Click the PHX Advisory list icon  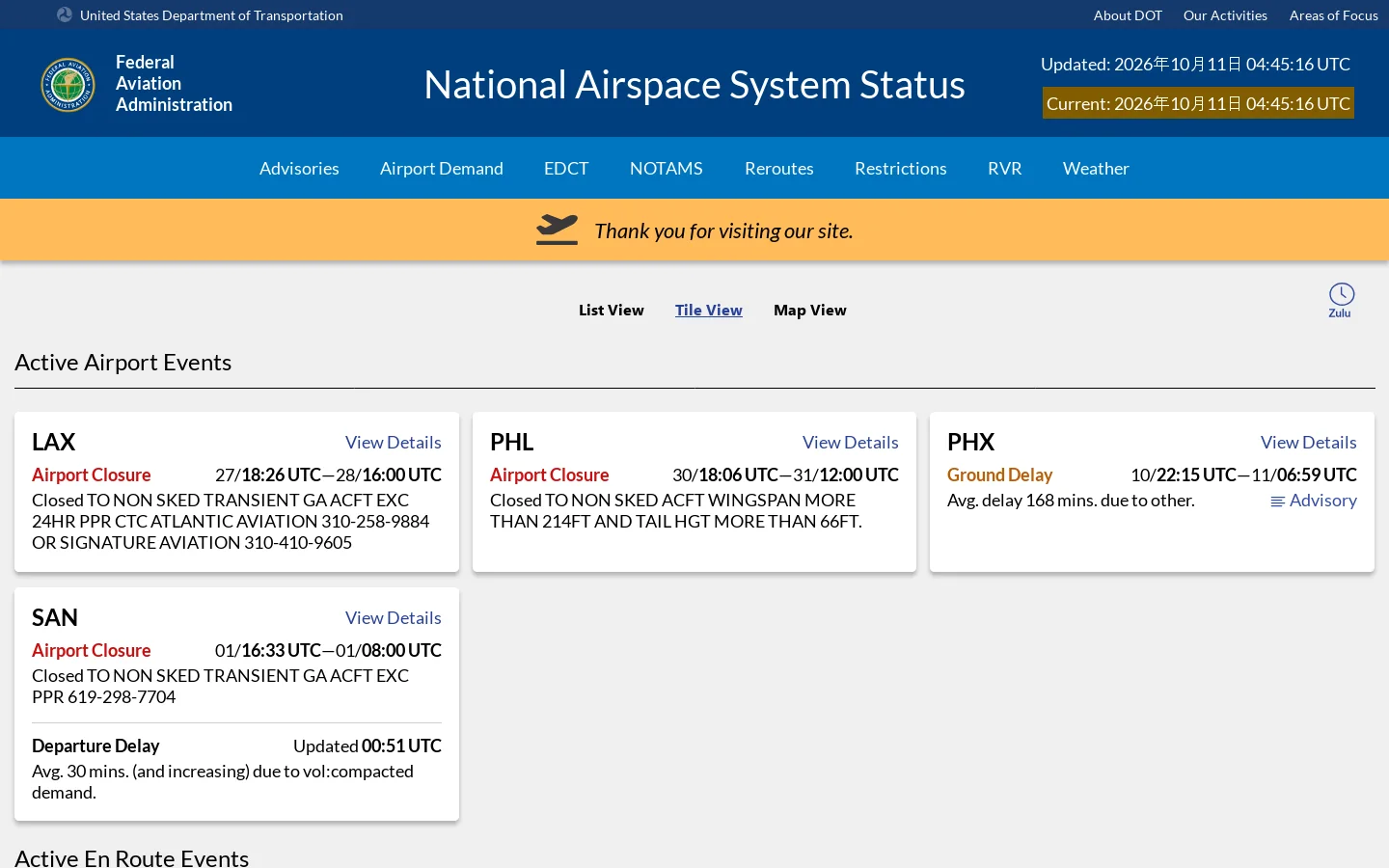click(x=1277, y=502)
